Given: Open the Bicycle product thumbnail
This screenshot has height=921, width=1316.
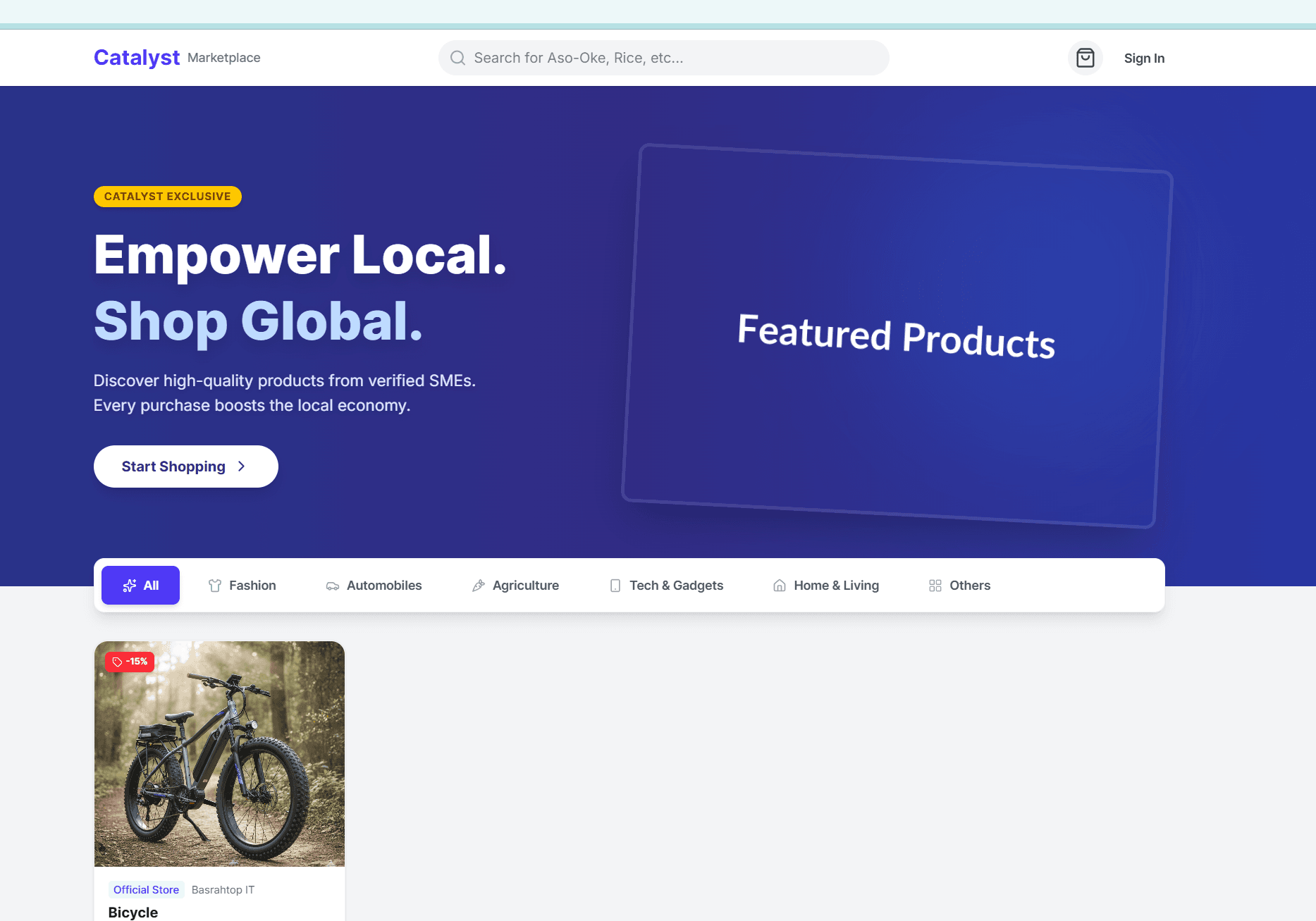Looking at the screenshot, I should pyautogui.click(x=219, y=753).
